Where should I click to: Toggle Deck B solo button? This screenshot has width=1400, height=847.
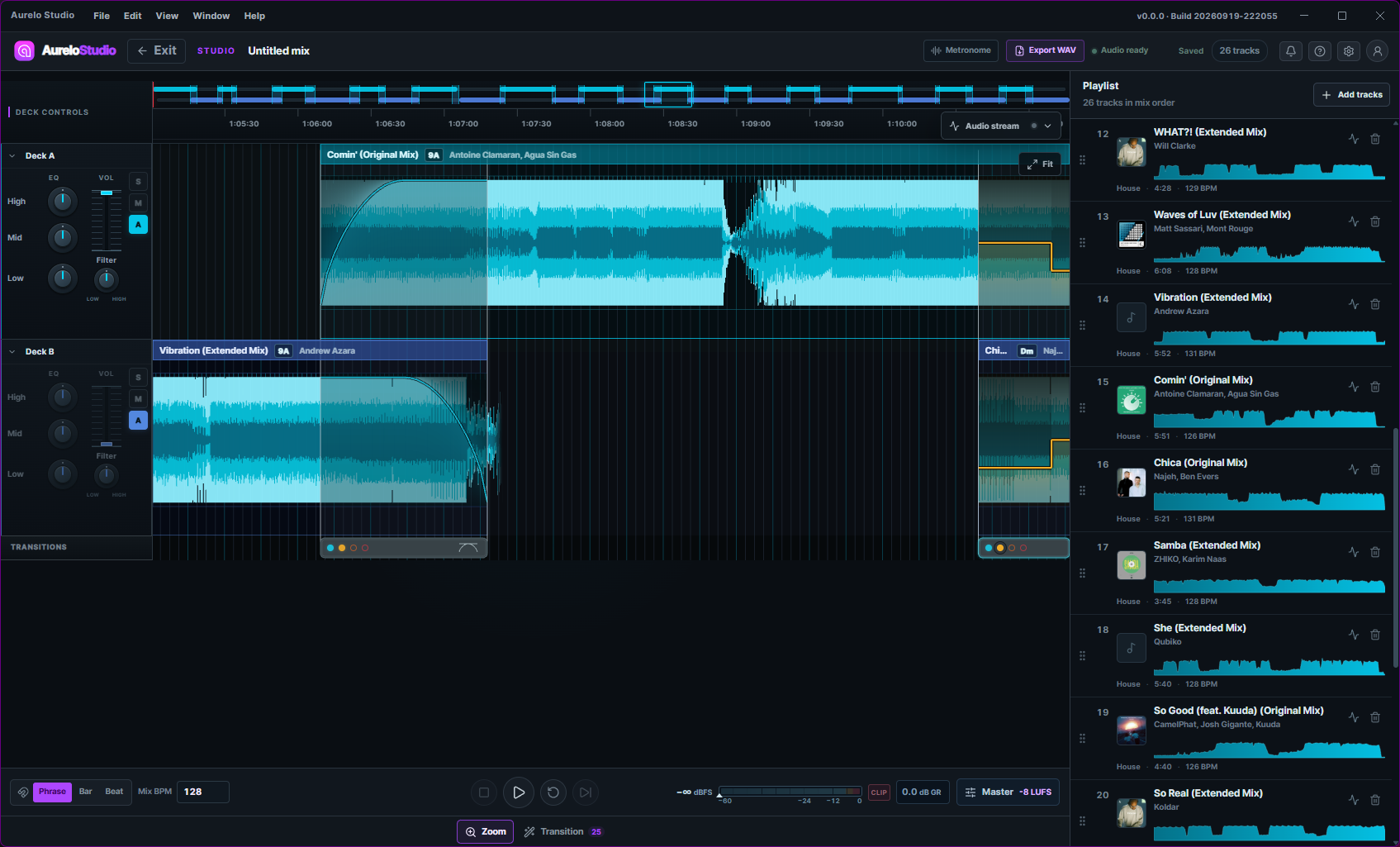tap(138, 378)
